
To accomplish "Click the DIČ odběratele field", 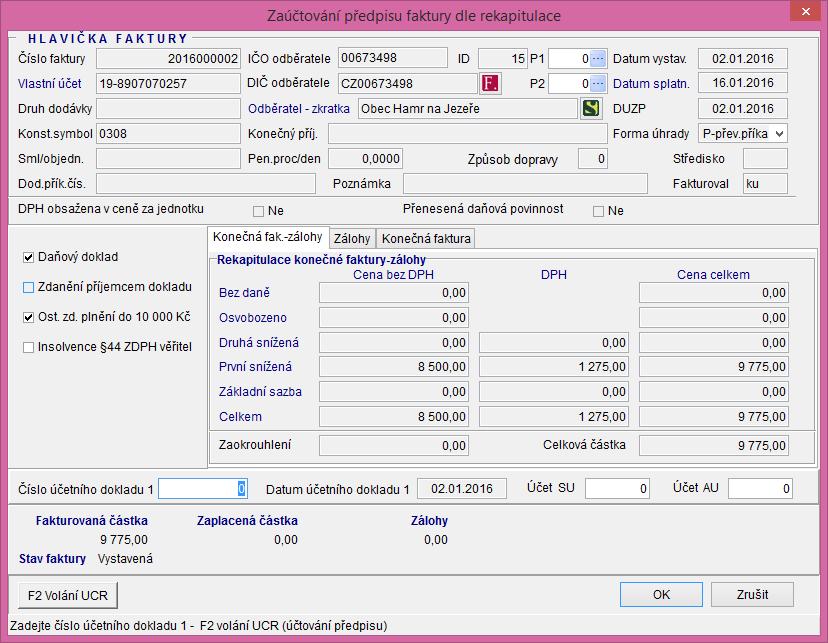I will (408, 83).
